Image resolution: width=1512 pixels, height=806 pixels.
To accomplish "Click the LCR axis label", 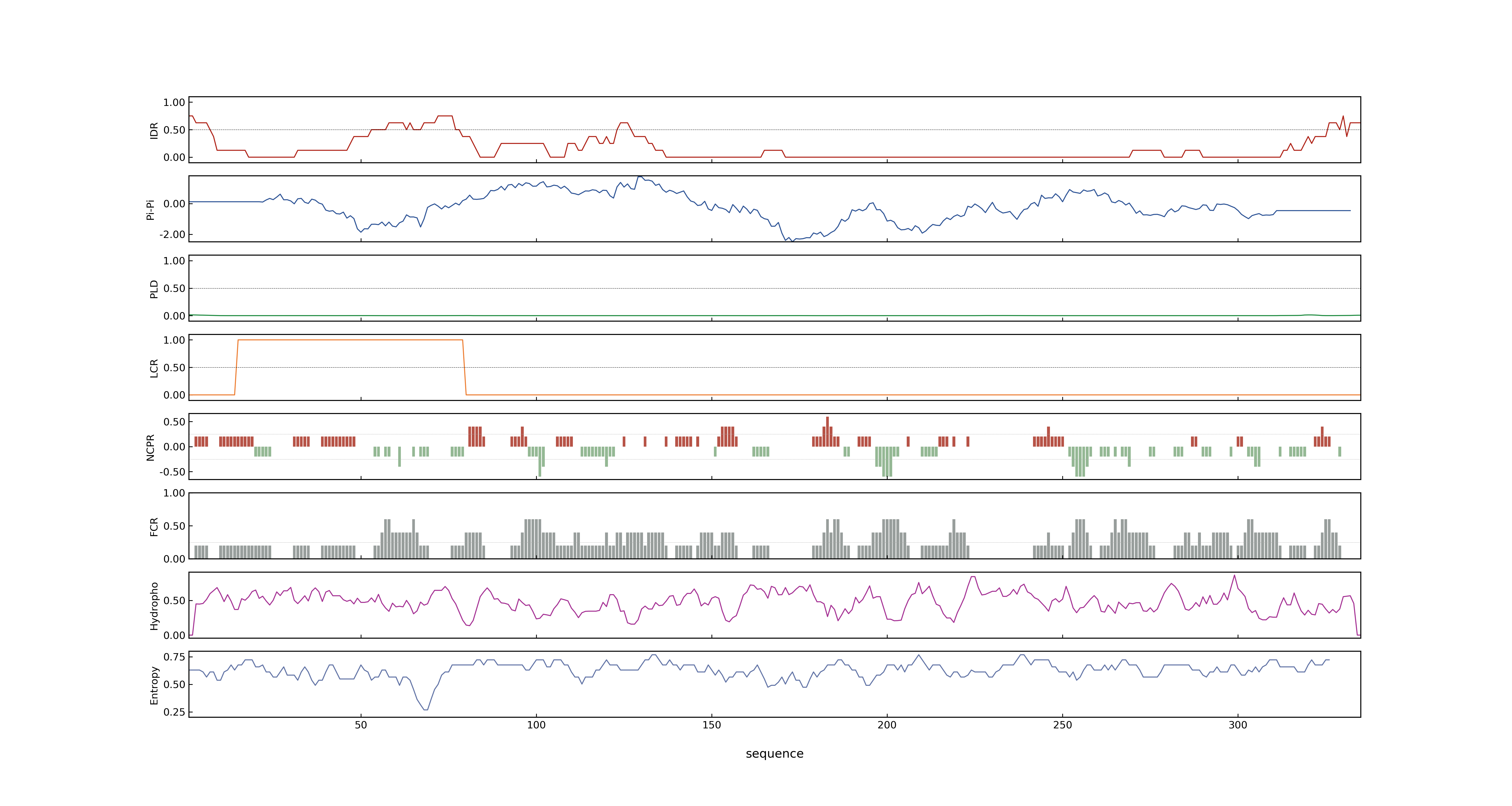I will 154,368.
